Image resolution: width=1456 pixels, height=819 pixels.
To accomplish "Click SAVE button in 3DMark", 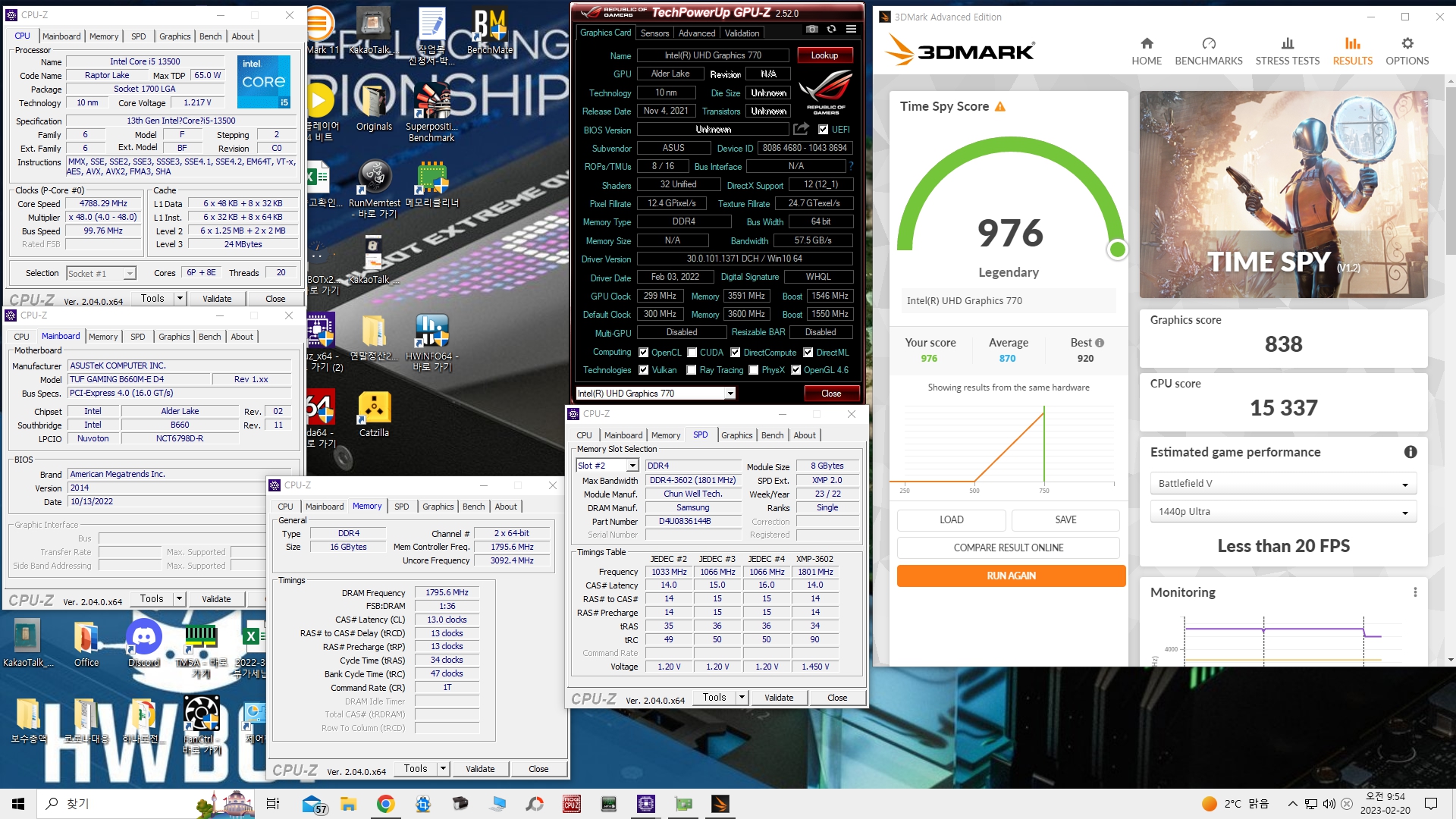I will point(1065,520).
